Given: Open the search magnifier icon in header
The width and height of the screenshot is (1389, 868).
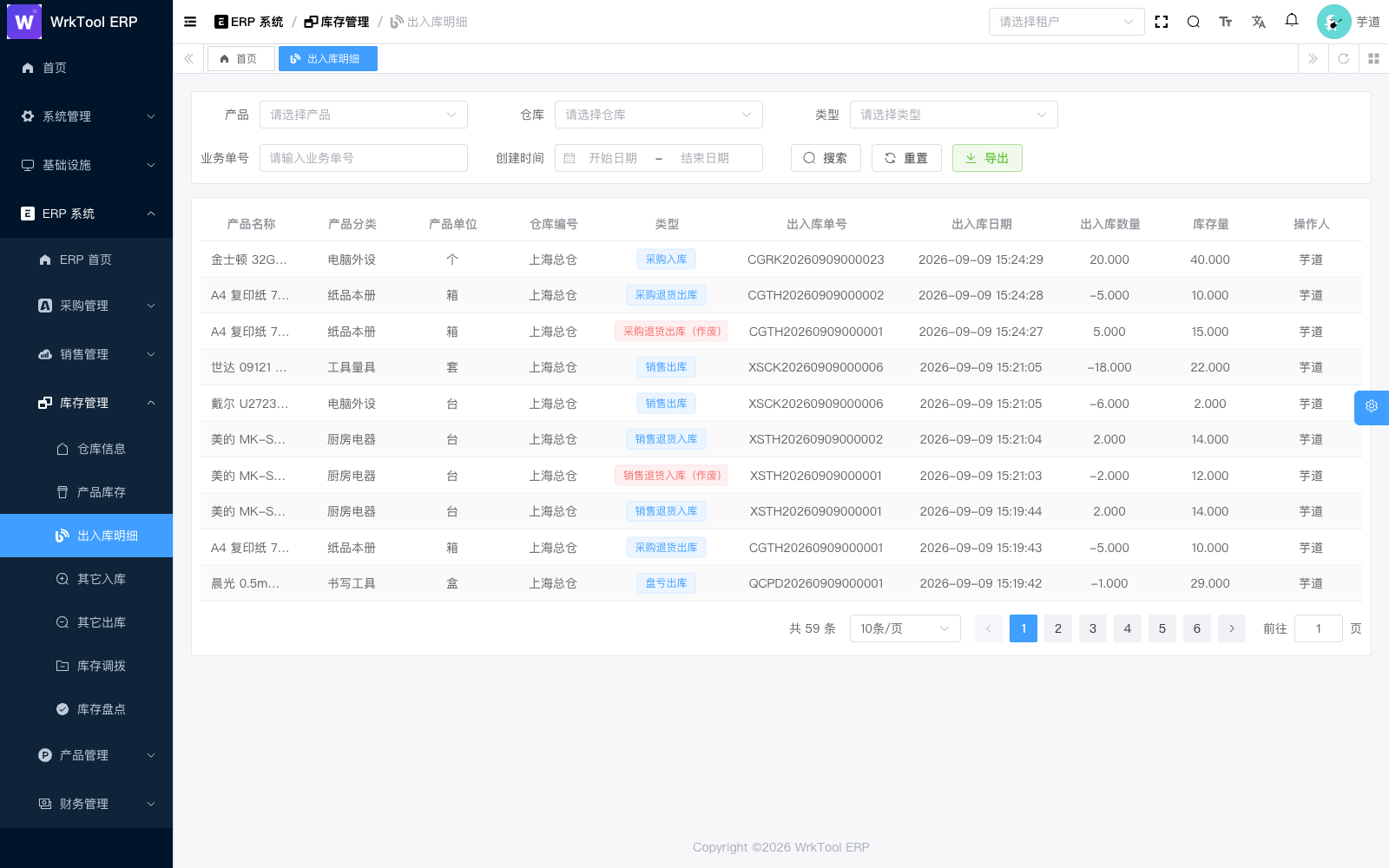Looking at the screenshot, I should point(1194,22).
